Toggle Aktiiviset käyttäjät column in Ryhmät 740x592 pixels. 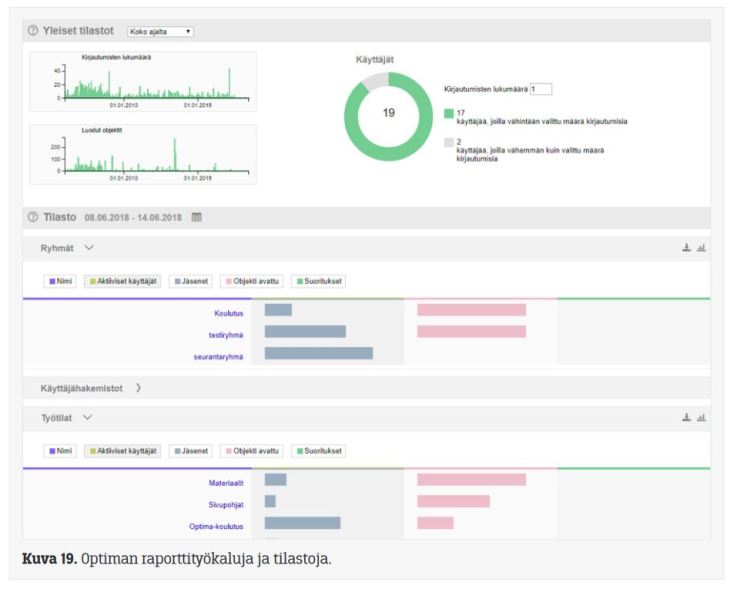pos(122,282)
